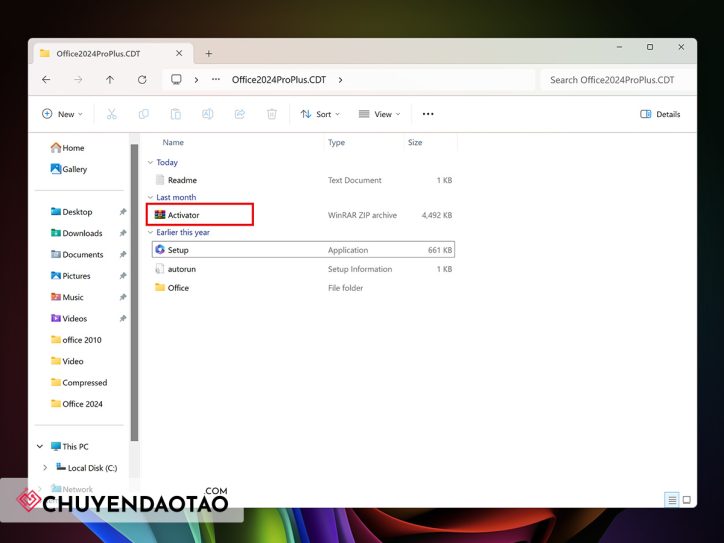Go up one folder level
Viewport: 724px width, 543px height.
(x=110, y=80)
